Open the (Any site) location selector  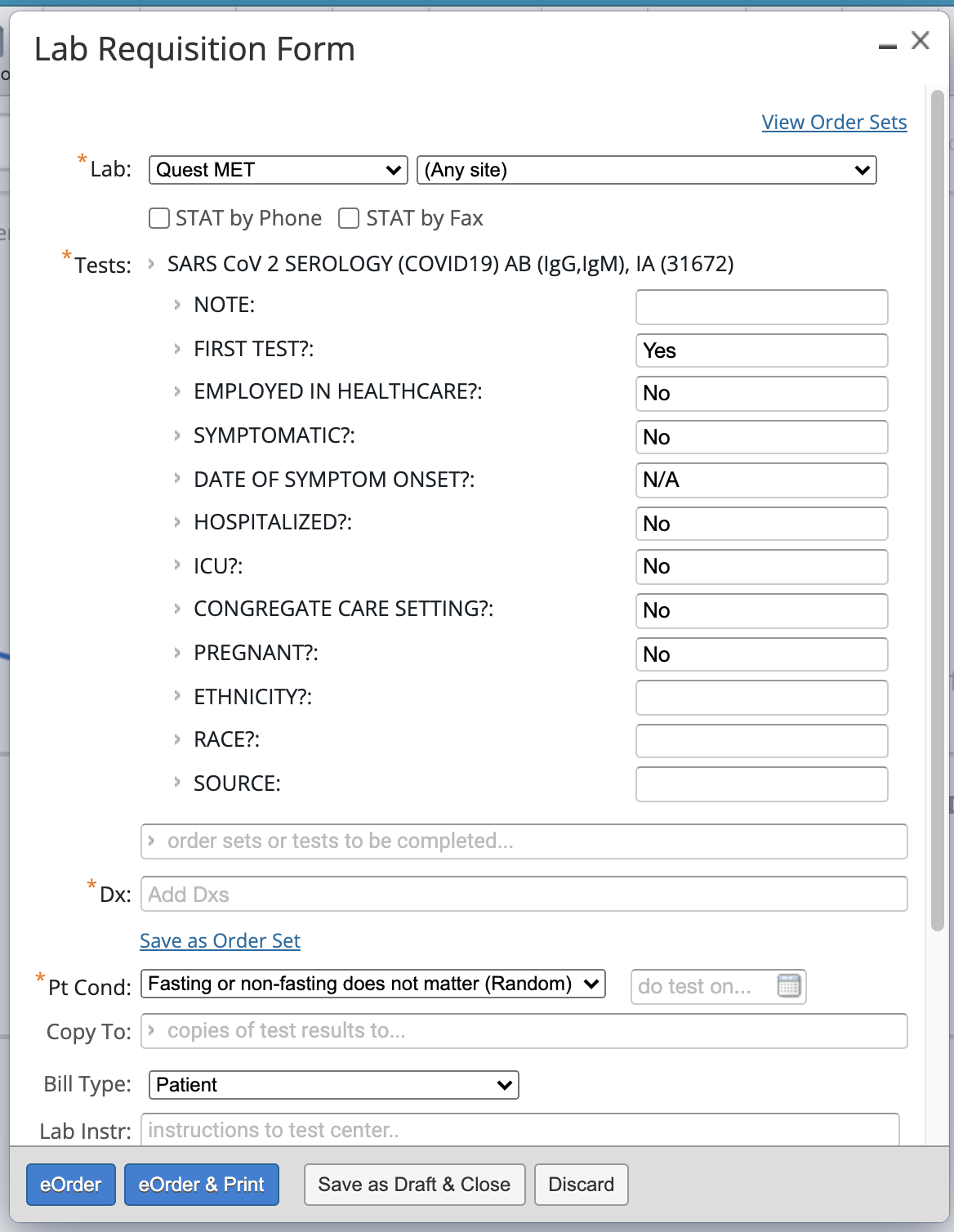[x=645, y=170]
